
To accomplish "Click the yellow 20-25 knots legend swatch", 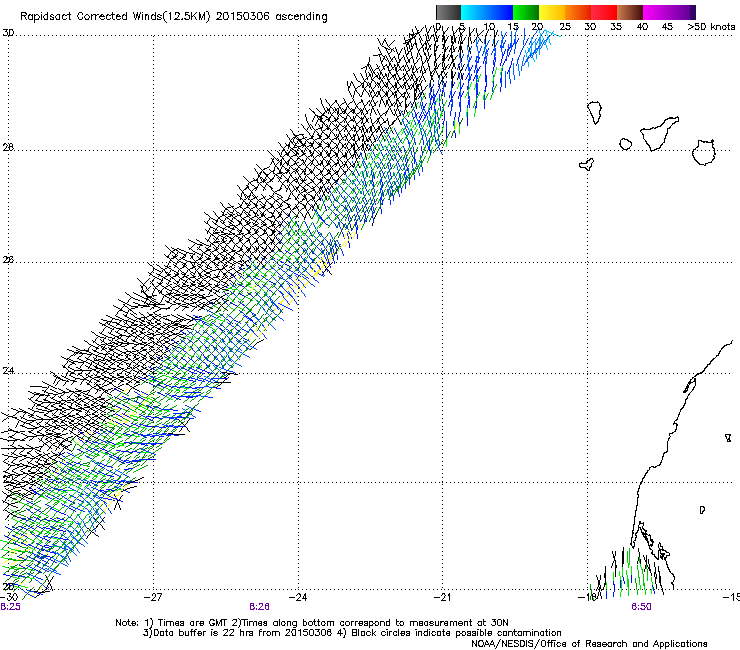I will (552, 12).
